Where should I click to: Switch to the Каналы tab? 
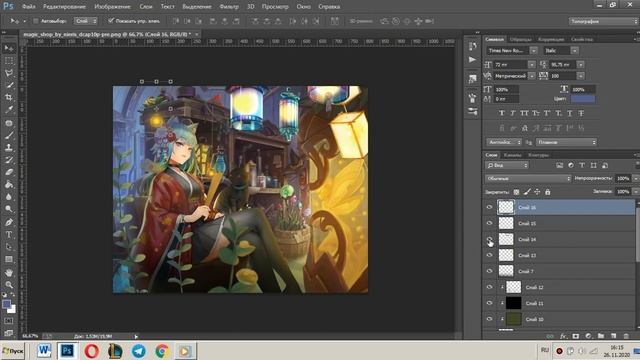512,155
